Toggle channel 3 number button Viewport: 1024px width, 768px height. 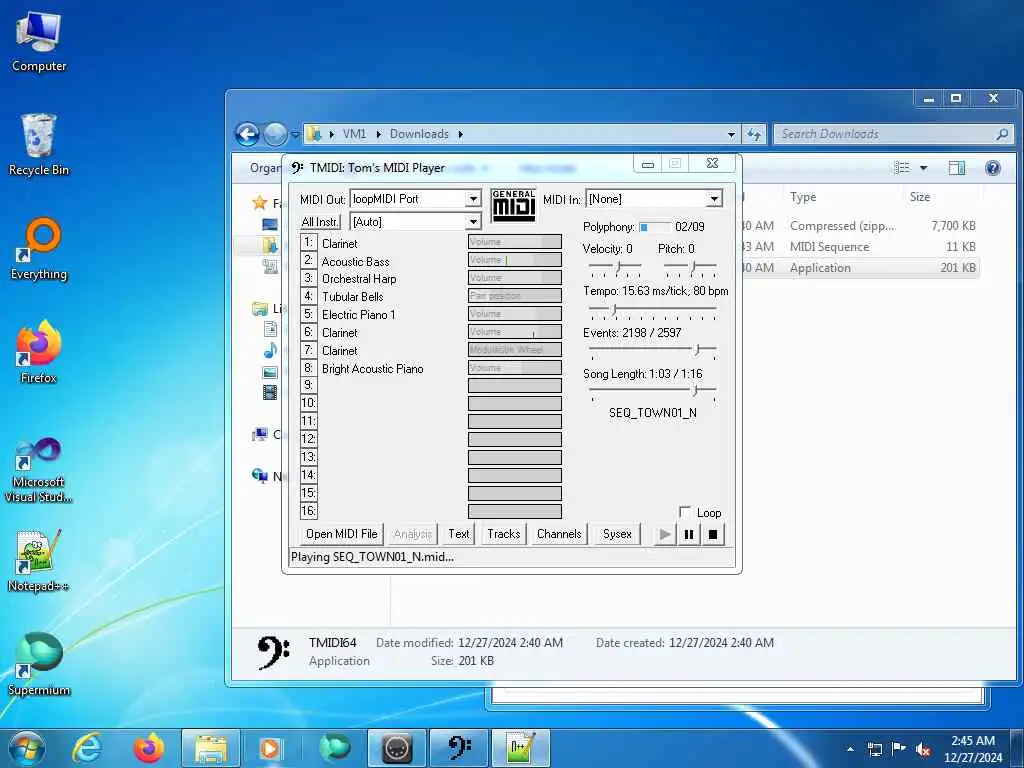308,278
